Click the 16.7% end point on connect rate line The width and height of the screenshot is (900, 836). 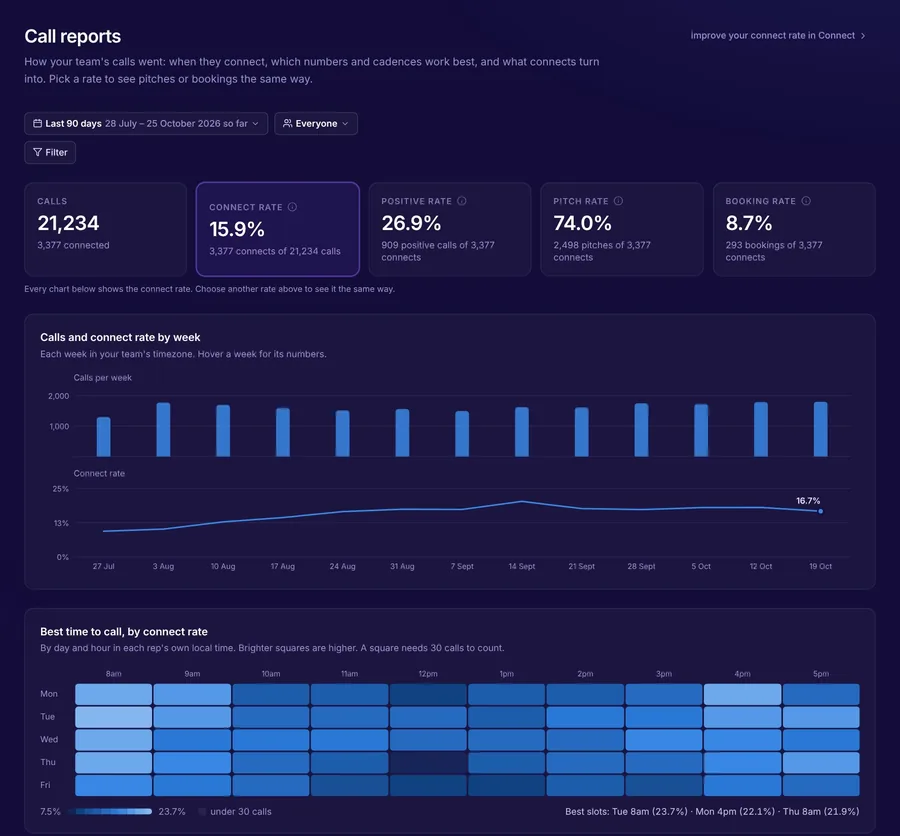point(821,511)
